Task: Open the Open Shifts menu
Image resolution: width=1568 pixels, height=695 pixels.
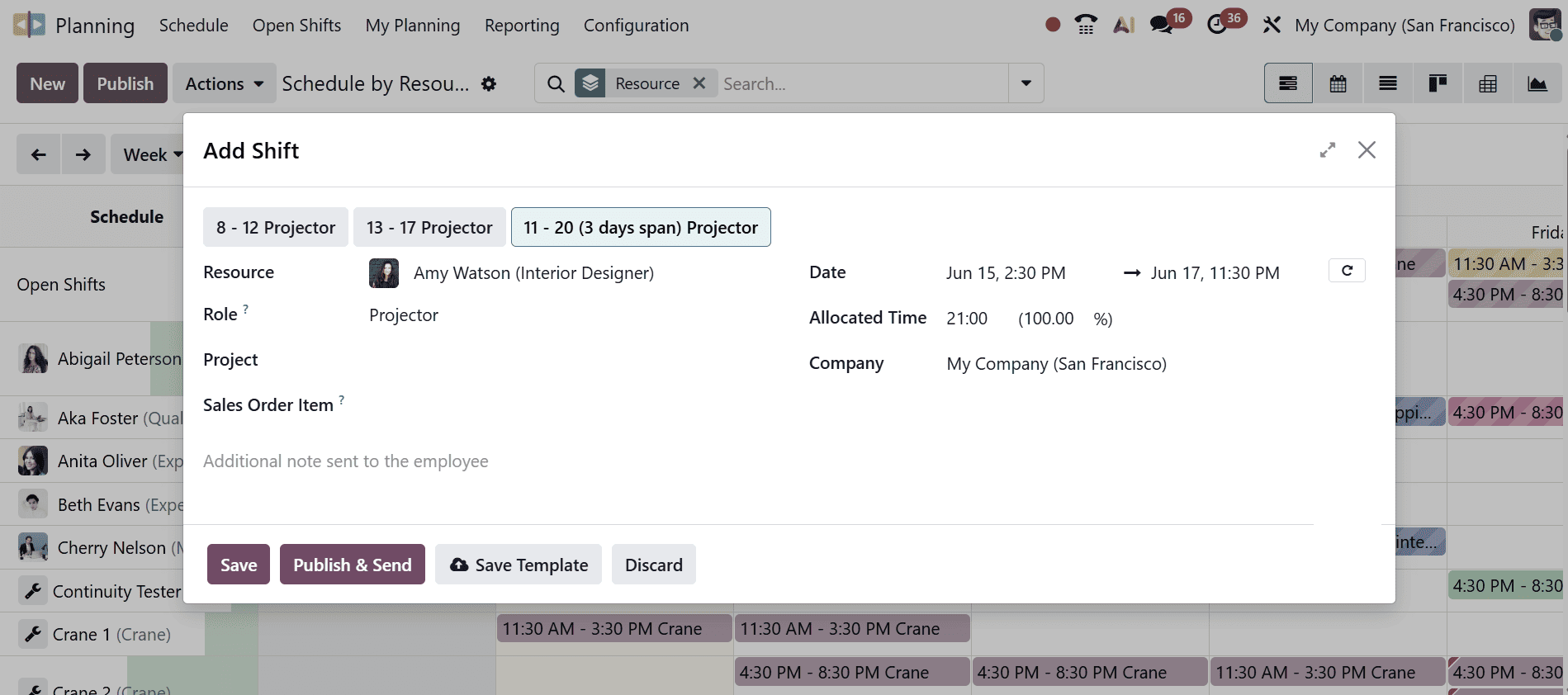Action: coord(296,25)
